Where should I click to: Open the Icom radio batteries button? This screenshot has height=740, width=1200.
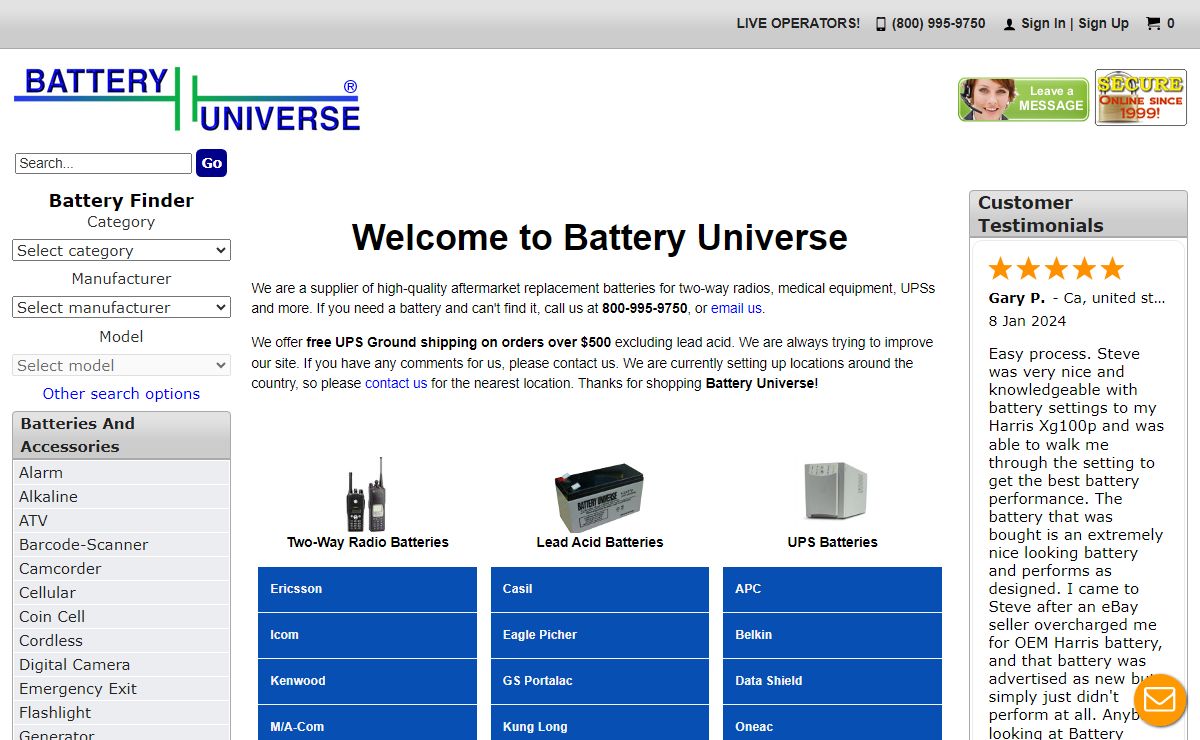[367, 635]
